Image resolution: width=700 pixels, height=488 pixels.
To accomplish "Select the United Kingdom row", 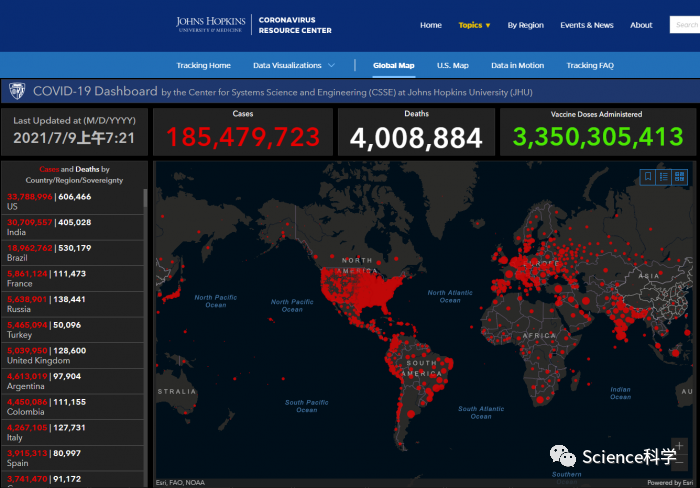I will point(72,355).
